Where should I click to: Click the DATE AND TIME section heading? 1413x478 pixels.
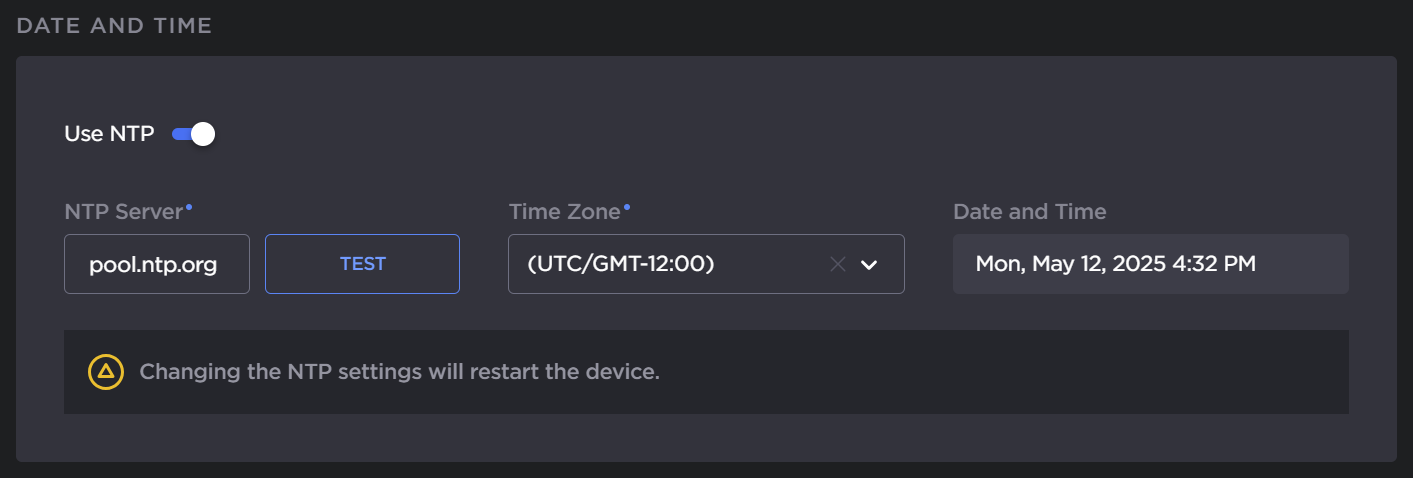(x=114, y=26)
